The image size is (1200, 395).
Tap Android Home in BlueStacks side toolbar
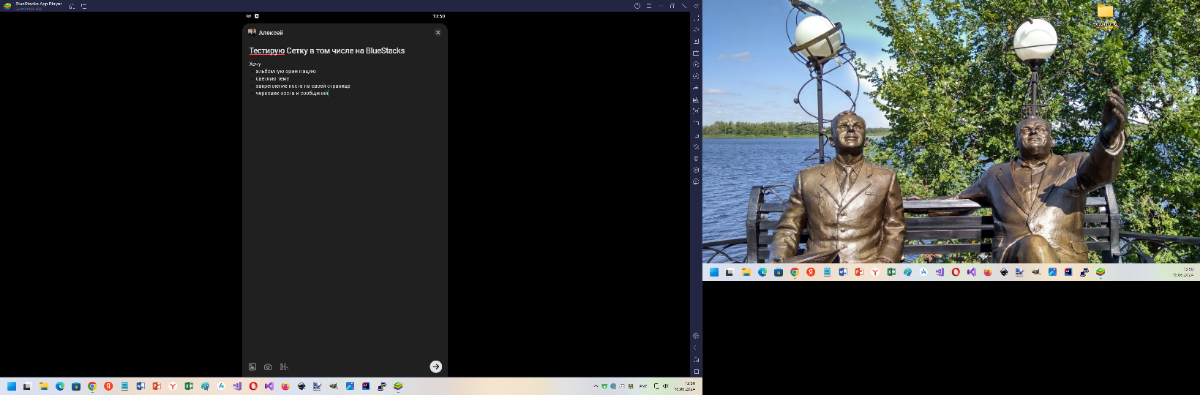point(696,360)
